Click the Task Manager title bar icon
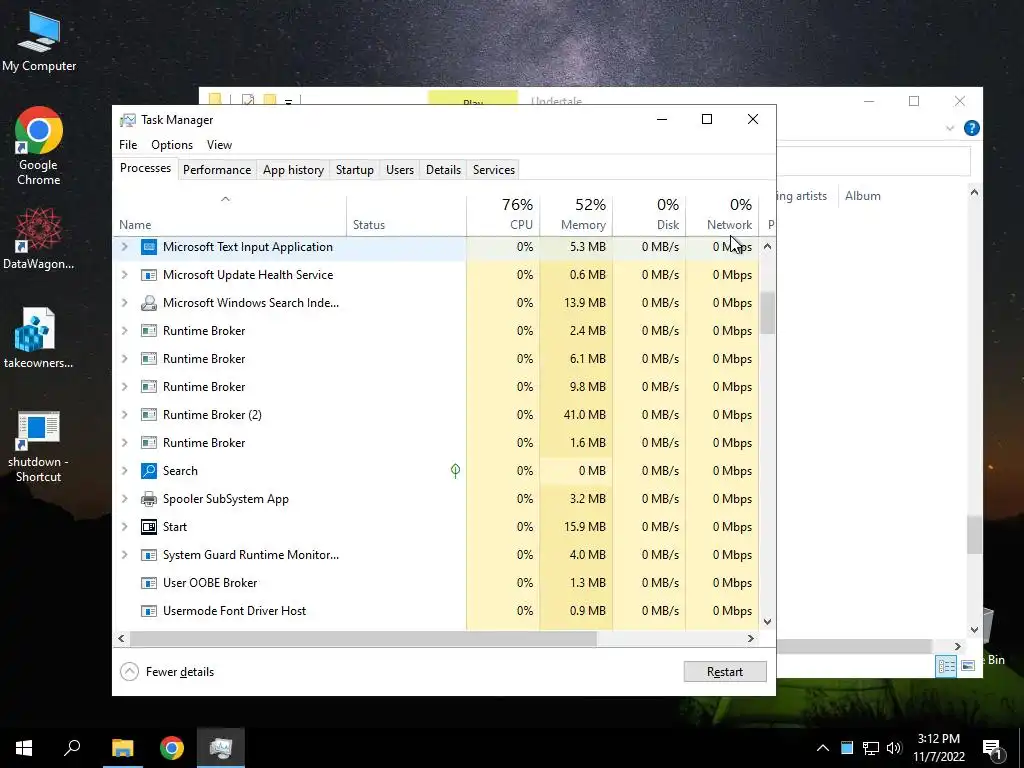This screenshot has height=768, width=1024. 128,120
